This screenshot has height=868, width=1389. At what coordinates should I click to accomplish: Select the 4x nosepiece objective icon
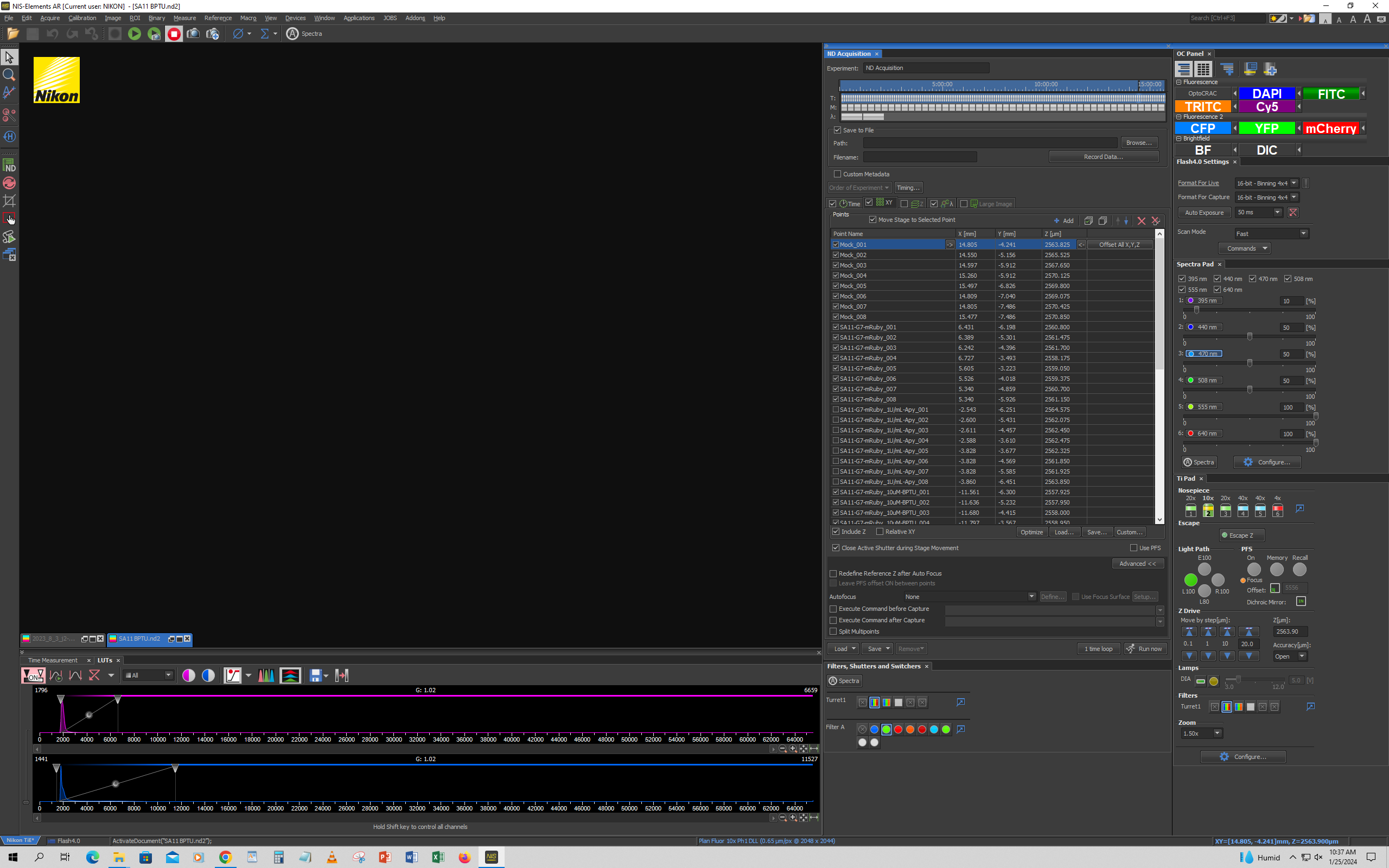[x=1277, y=510]
